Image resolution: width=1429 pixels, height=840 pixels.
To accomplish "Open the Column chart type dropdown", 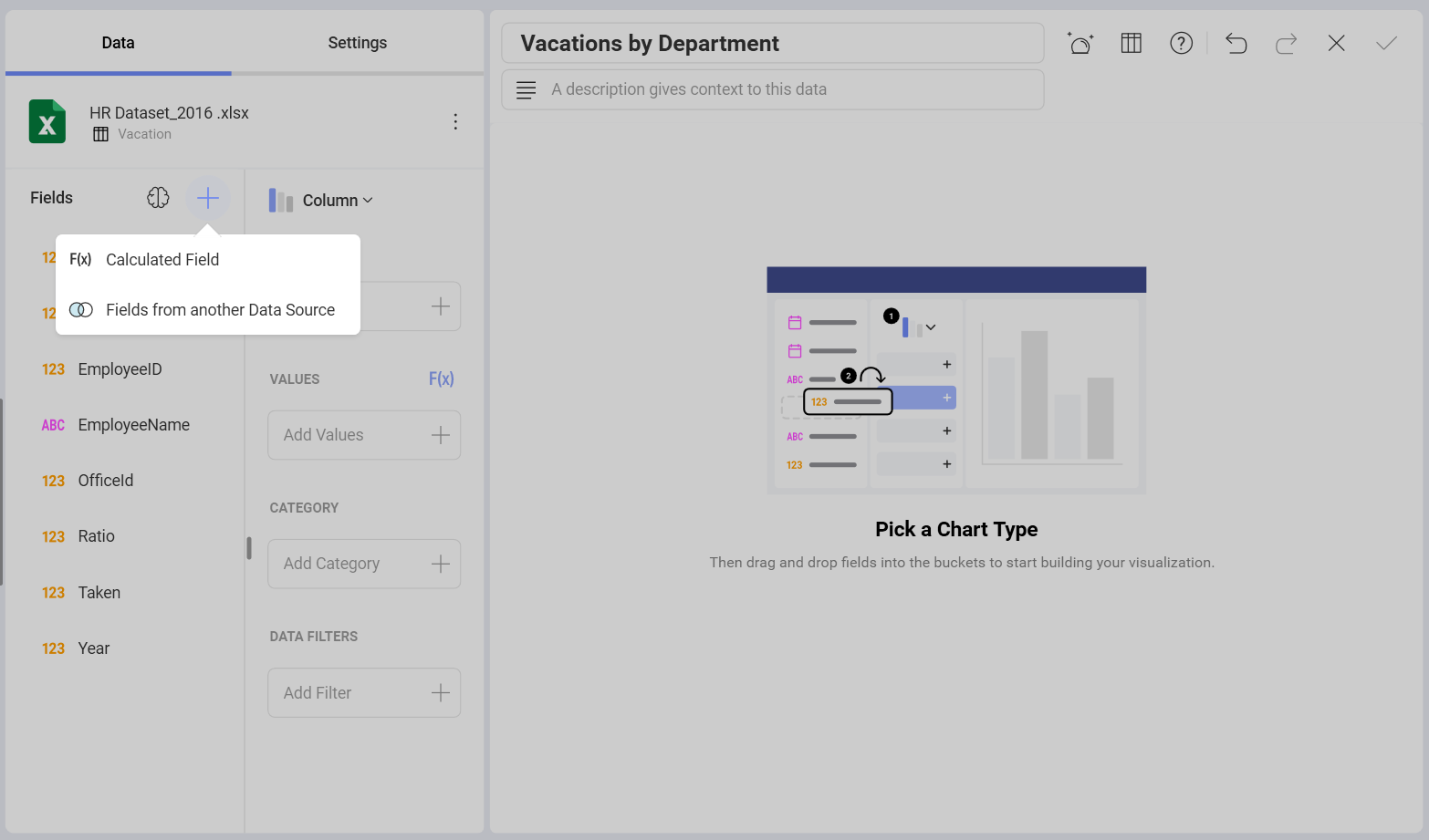I will pyautogui.click(x=321, y=201).
